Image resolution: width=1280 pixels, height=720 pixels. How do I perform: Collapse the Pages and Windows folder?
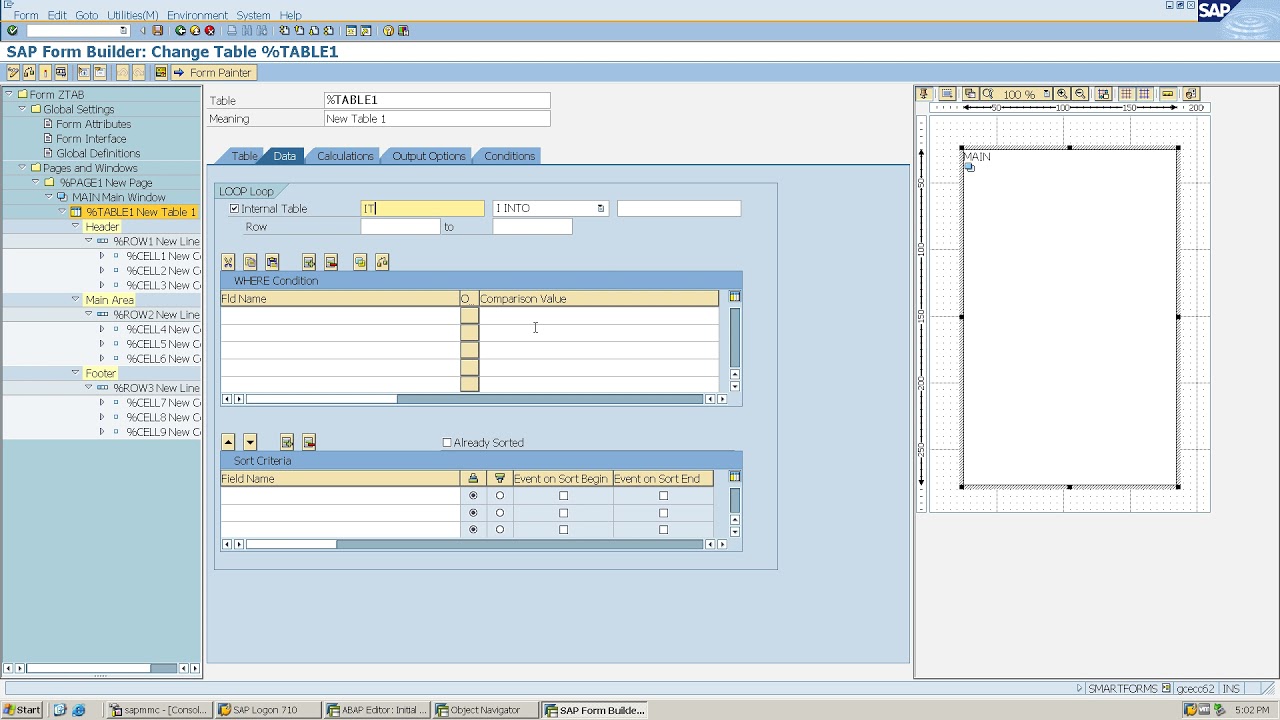point(22,168)
